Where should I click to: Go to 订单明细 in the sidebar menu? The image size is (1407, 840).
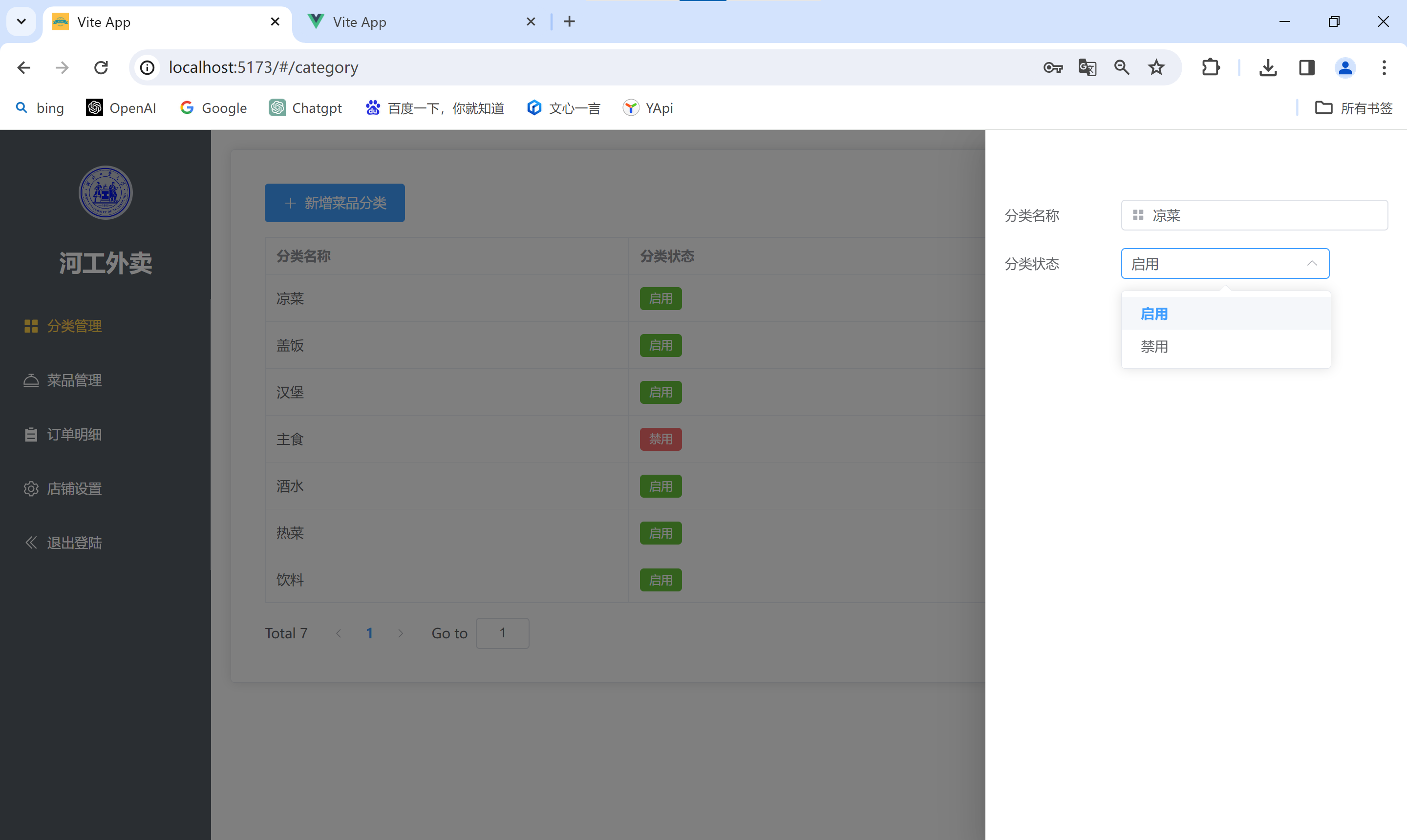click(74, 435)
